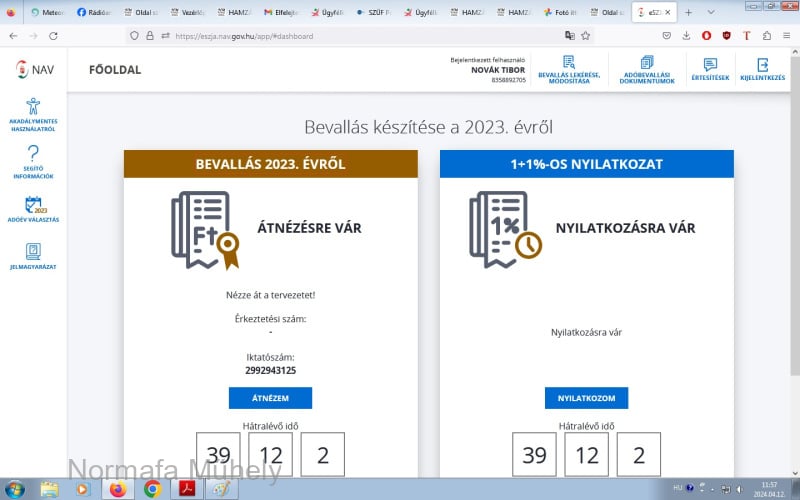Screen dimensions: 800x500
Task: Switch to the Fotó tab
Action: (561, 12)
